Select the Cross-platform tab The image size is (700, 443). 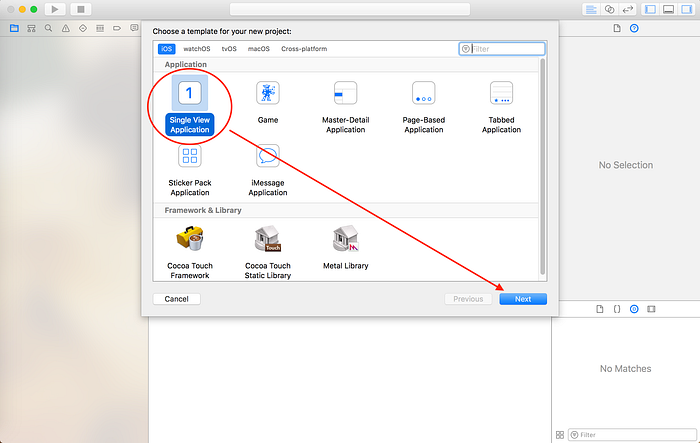pos(304,49)
